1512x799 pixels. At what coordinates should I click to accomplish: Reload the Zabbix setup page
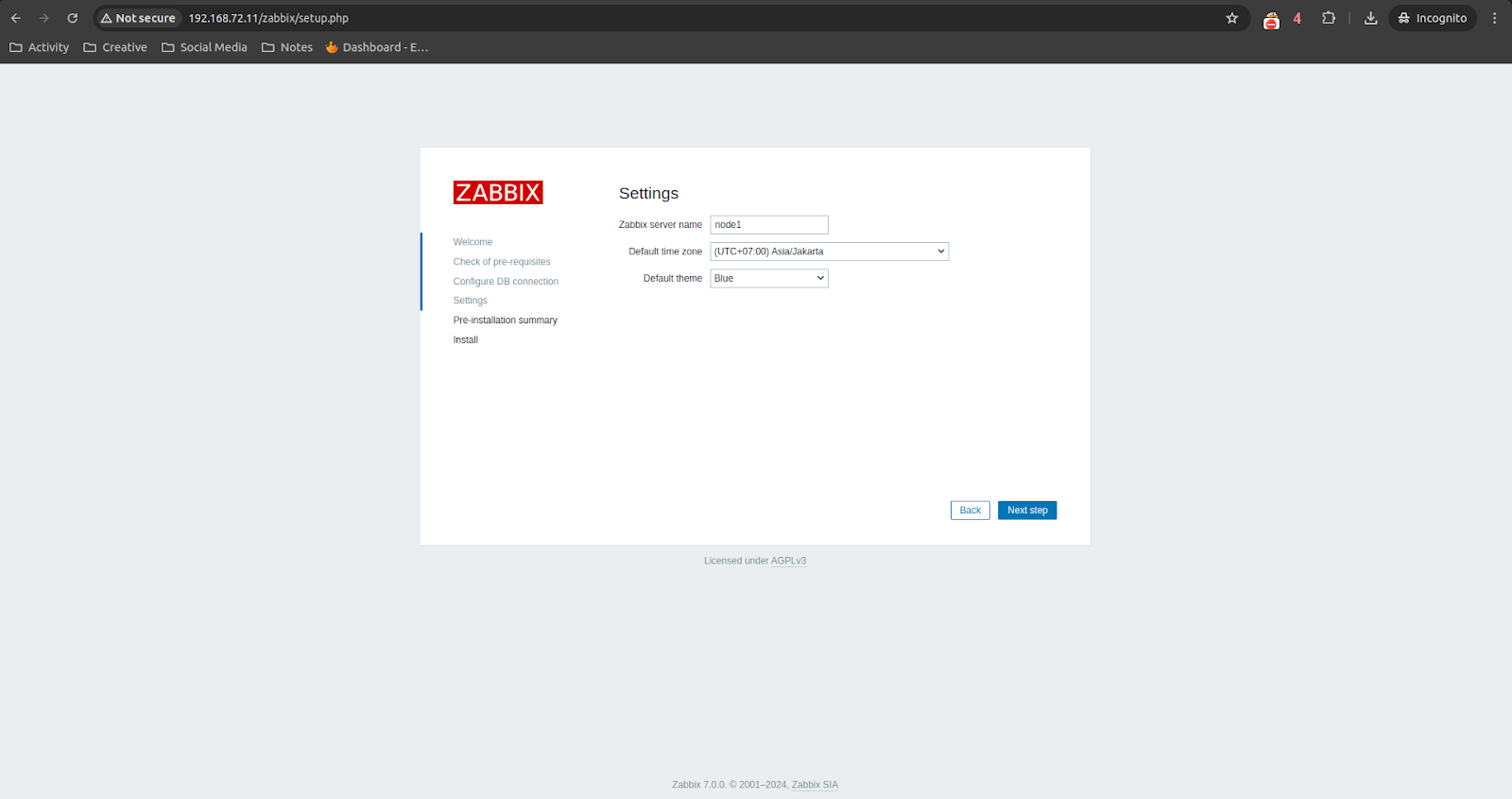click(73, 18)
